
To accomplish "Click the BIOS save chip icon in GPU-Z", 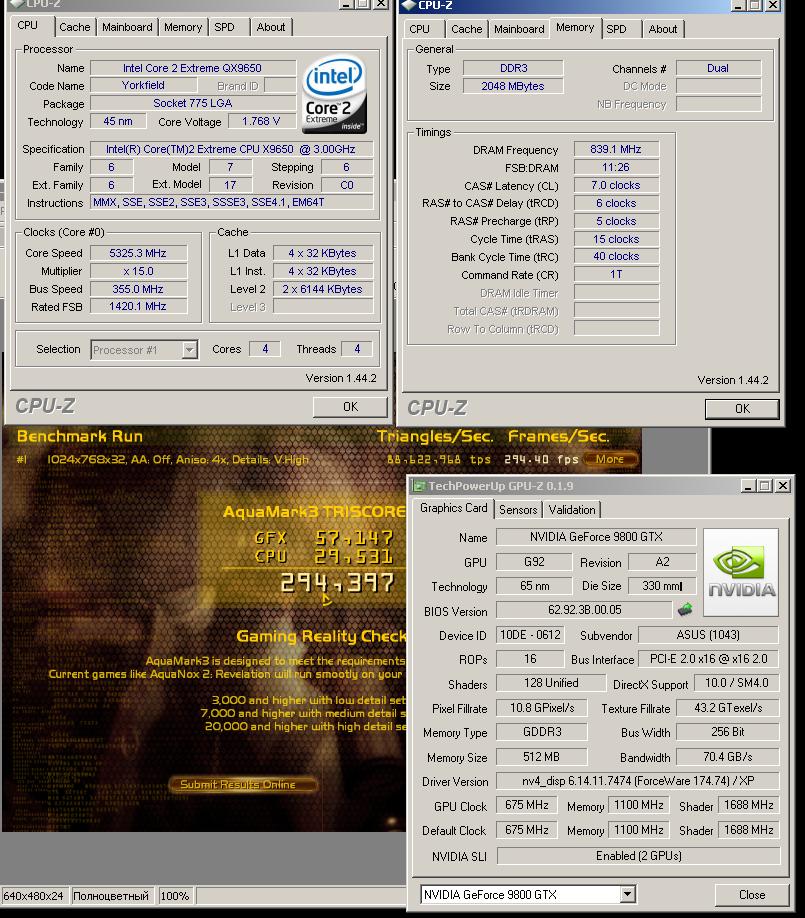I will (685, 610).
